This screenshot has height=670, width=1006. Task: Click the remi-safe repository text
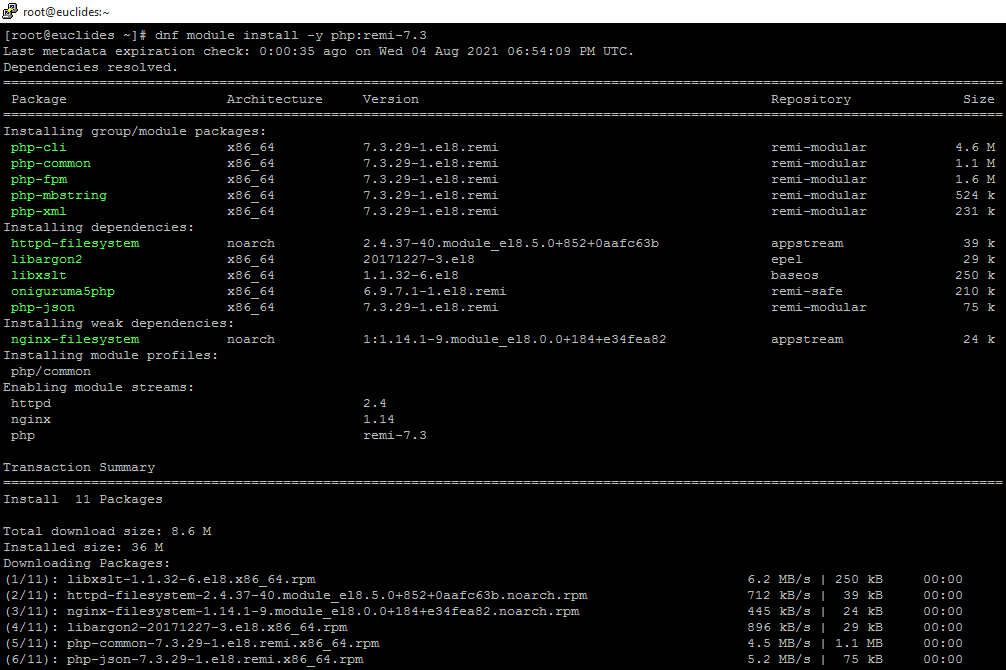coord(806,291)
